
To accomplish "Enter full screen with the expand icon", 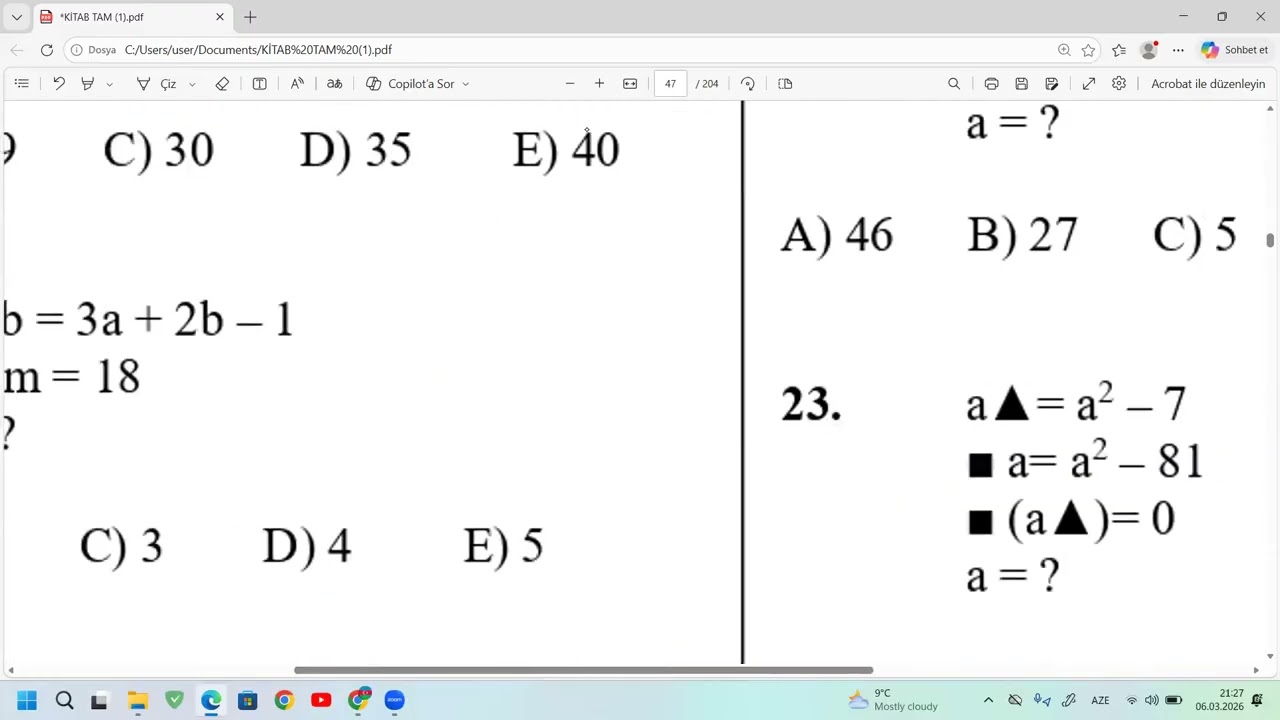I will (1089, 84).
